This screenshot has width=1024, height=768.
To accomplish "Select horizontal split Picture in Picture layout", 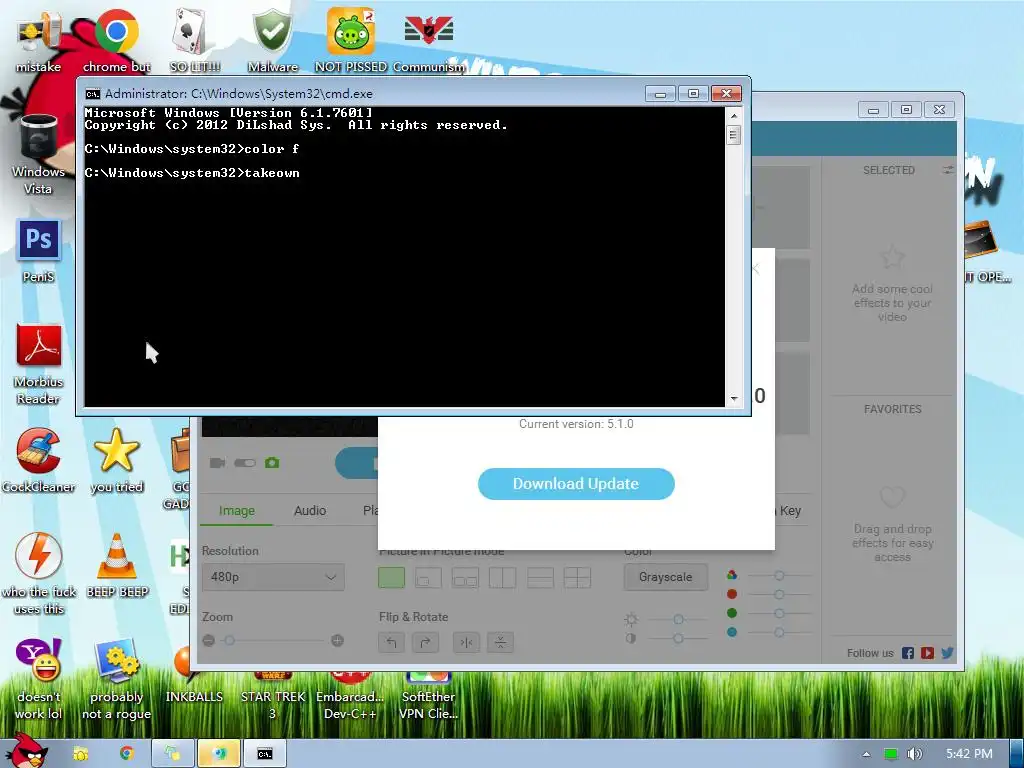I will 540,577.
